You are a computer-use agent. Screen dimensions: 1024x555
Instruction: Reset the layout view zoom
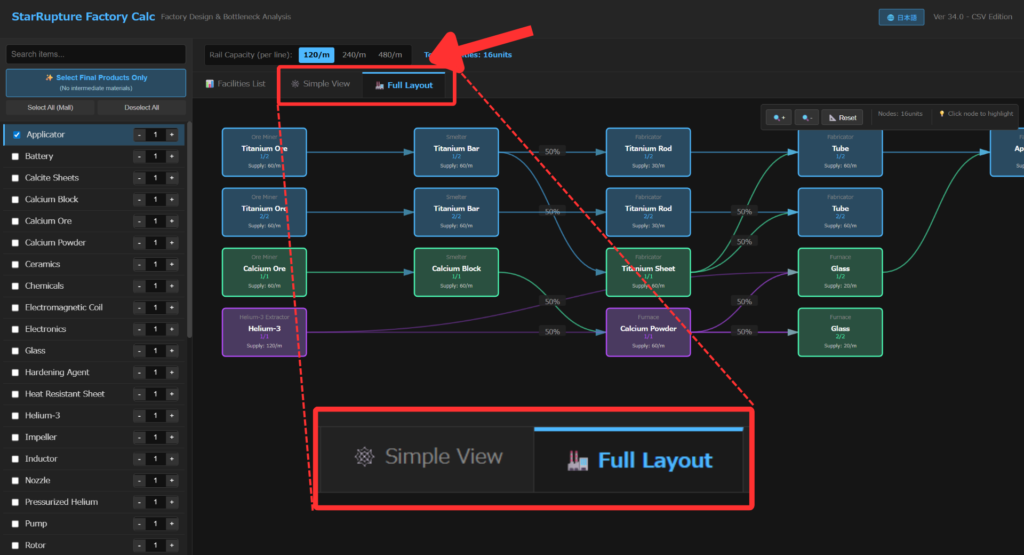point(841,117)
